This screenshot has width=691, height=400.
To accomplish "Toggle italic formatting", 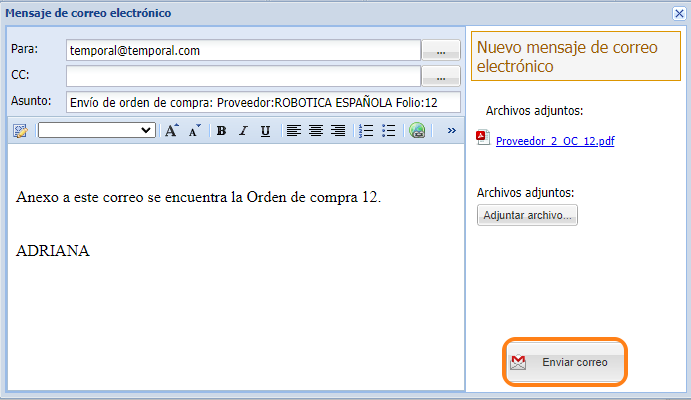I will point(243,131).
